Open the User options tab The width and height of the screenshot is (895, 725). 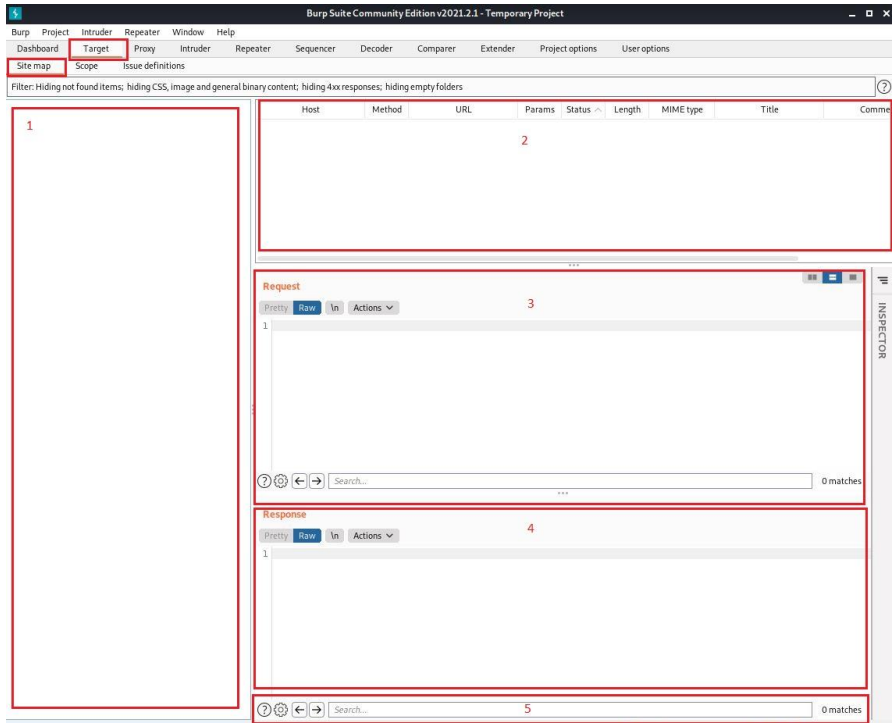(646, 49)
